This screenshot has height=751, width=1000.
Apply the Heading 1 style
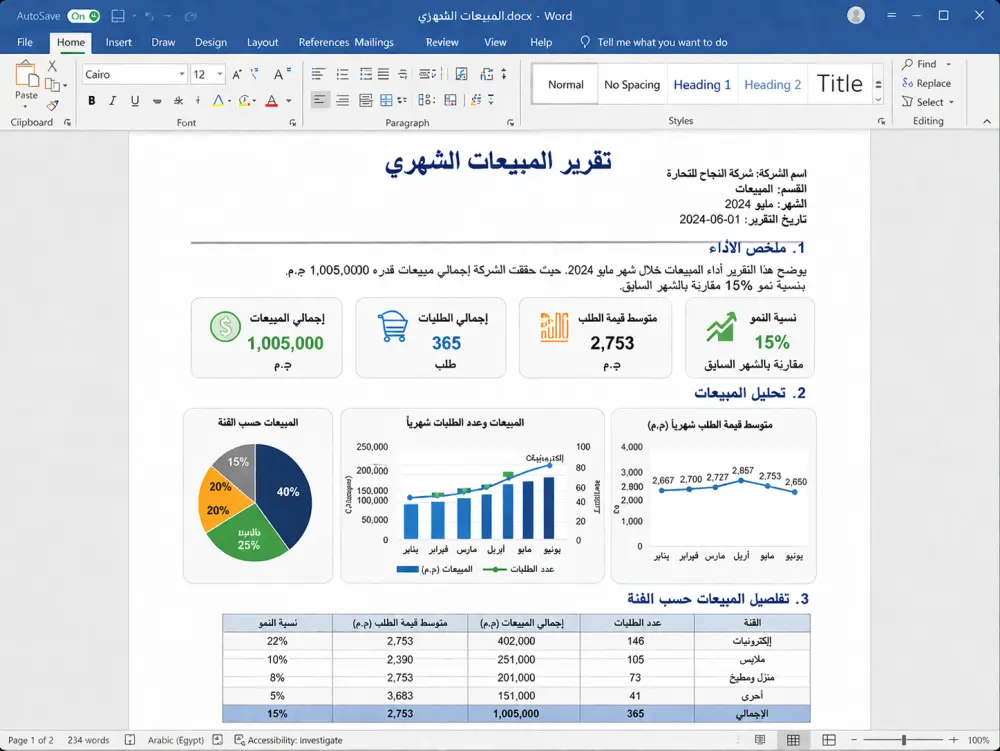click(x=702, y=84)
